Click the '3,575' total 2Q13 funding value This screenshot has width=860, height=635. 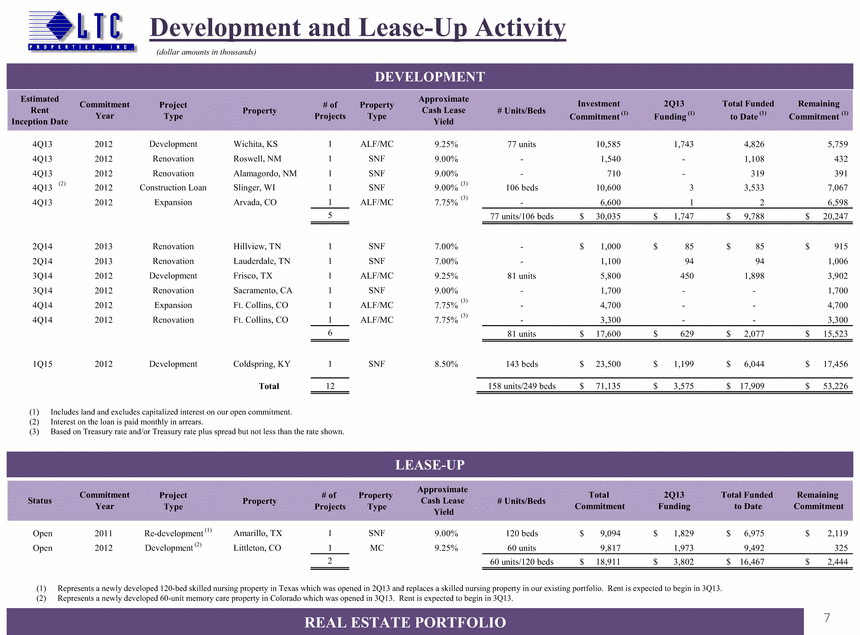pyautogui.click(x=683, y=386)
